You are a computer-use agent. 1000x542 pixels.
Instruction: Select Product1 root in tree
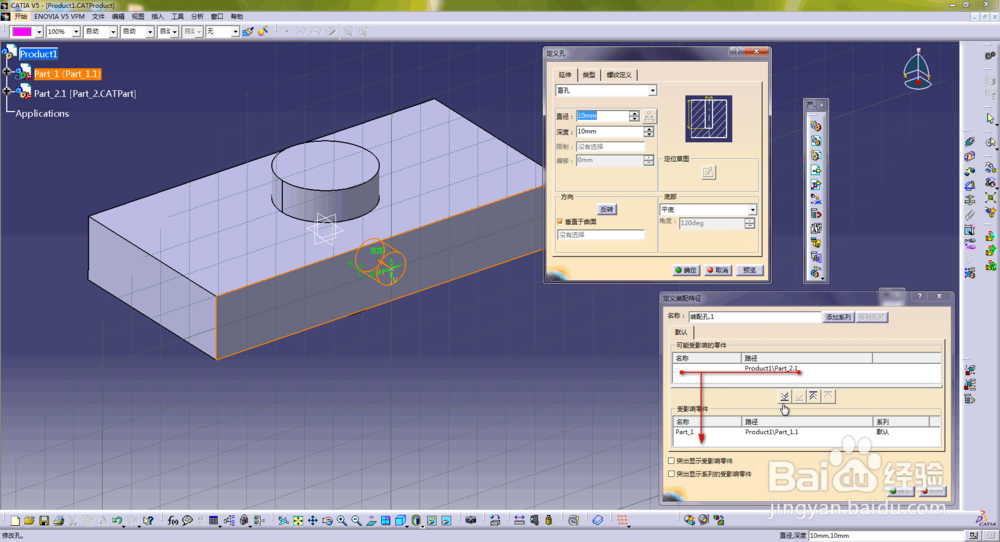pos(38,54)
